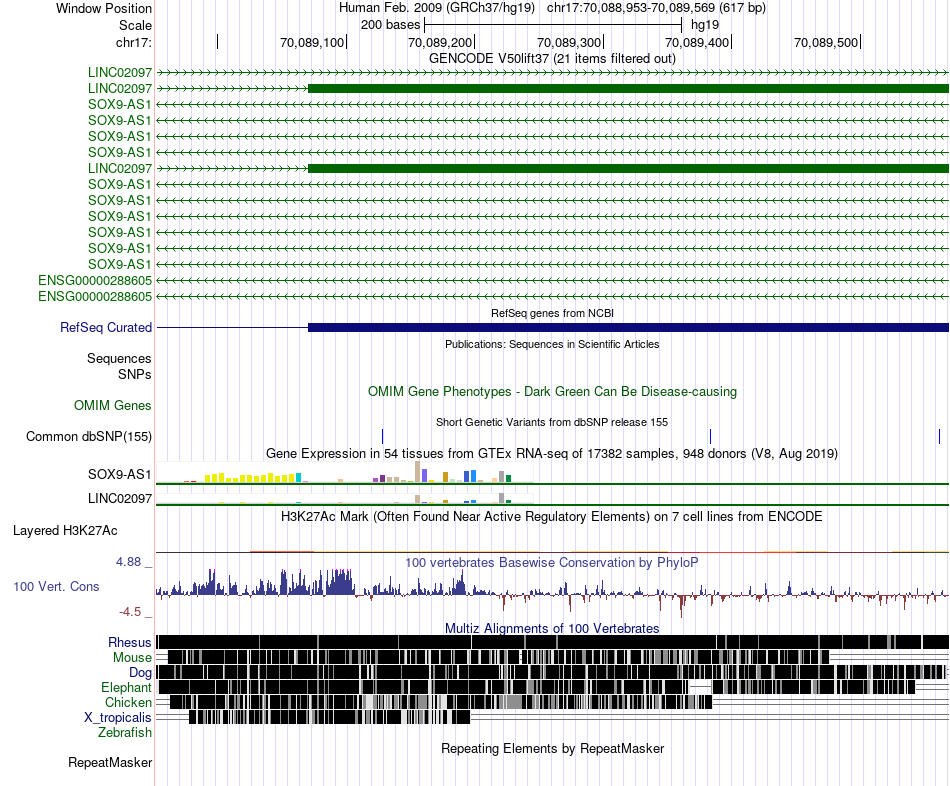Click the Rhesus alignment label

tap(130, 642)
